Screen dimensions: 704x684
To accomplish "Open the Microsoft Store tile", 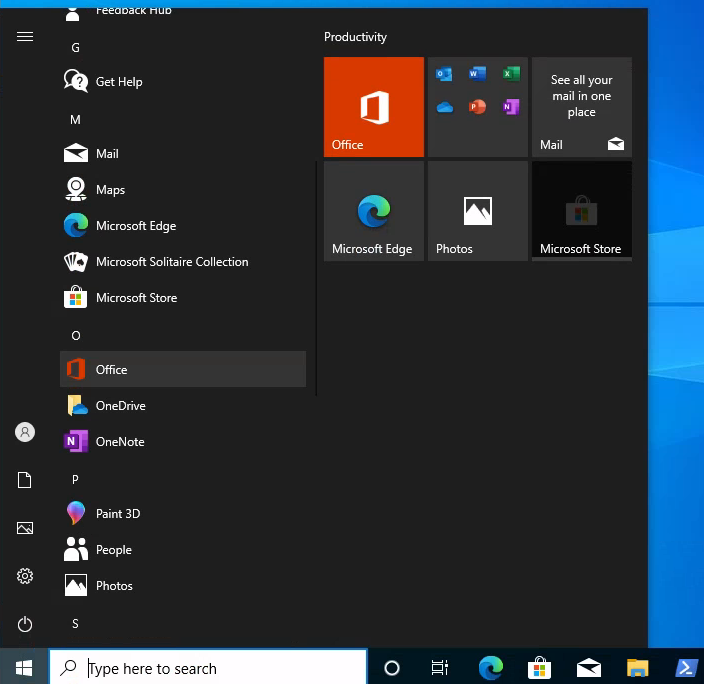I will click(x=582, y=211).
